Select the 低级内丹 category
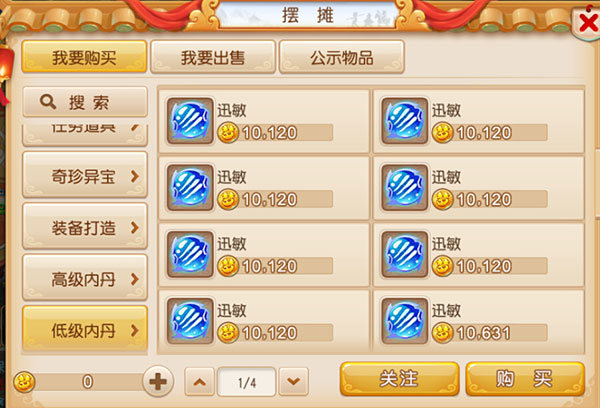The image size is (600, 408). pos(85,329)
